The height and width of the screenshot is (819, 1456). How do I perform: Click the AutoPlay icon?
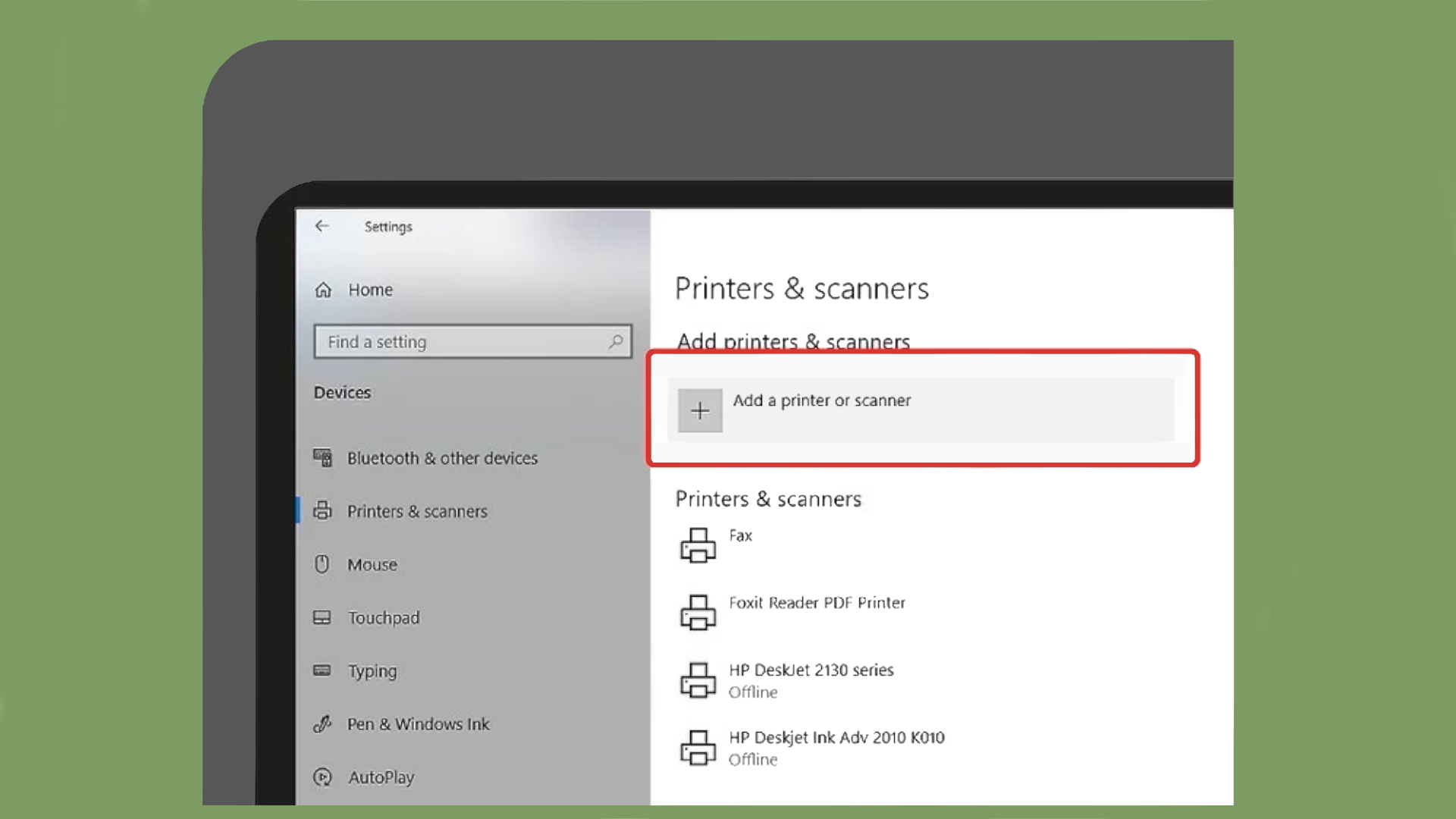[322, 777]
